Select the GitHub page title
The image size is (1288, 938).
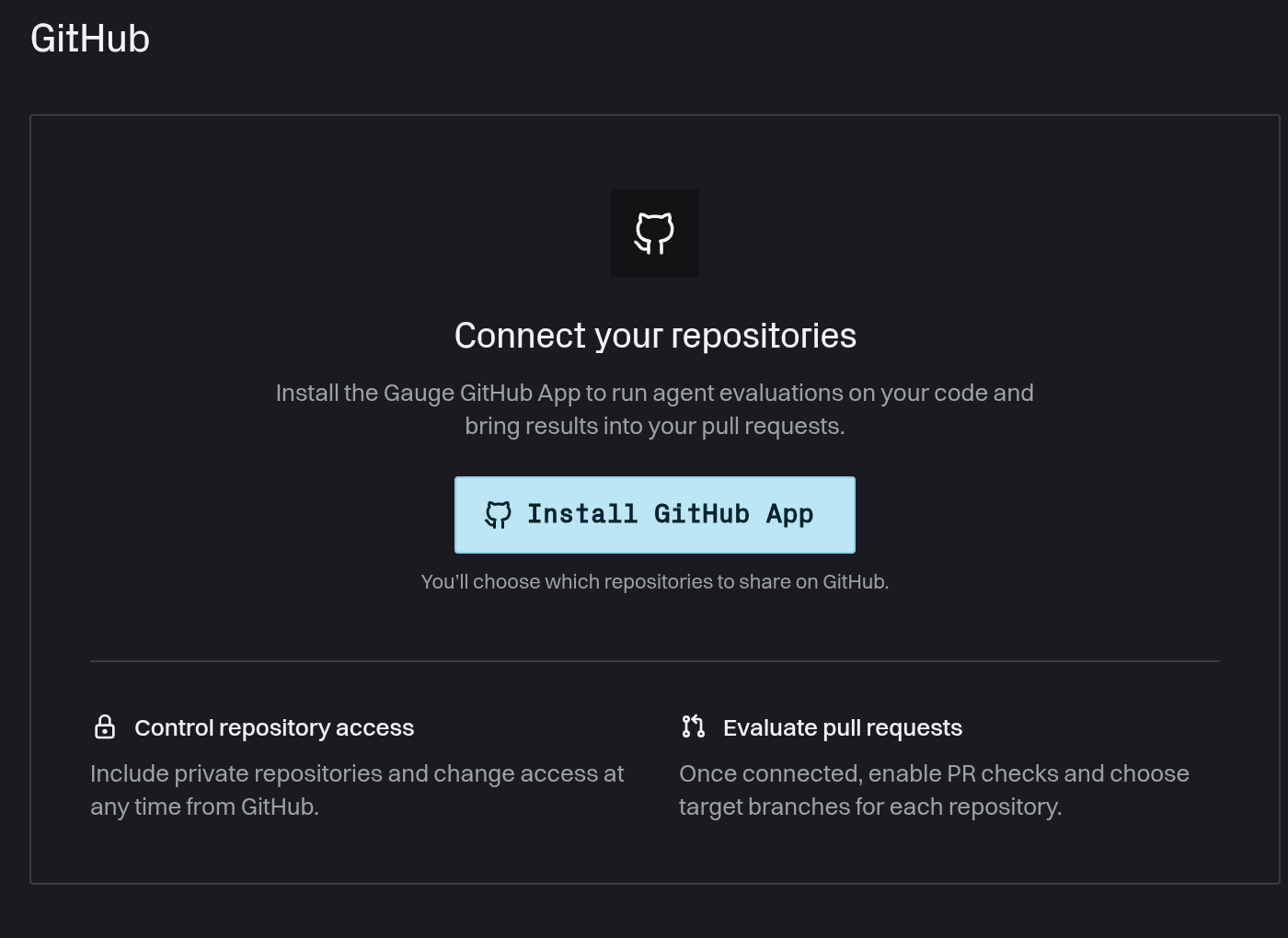click(90, 39)
